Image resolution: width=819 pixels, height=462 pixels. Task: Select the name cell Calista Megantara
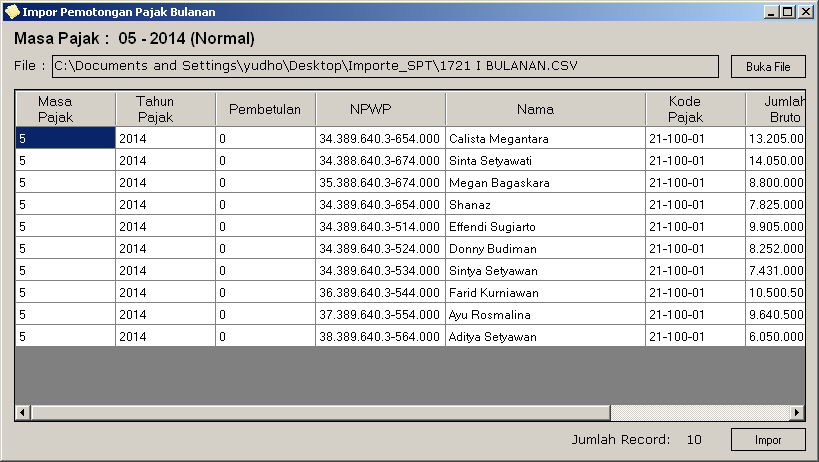click(545, 138)
